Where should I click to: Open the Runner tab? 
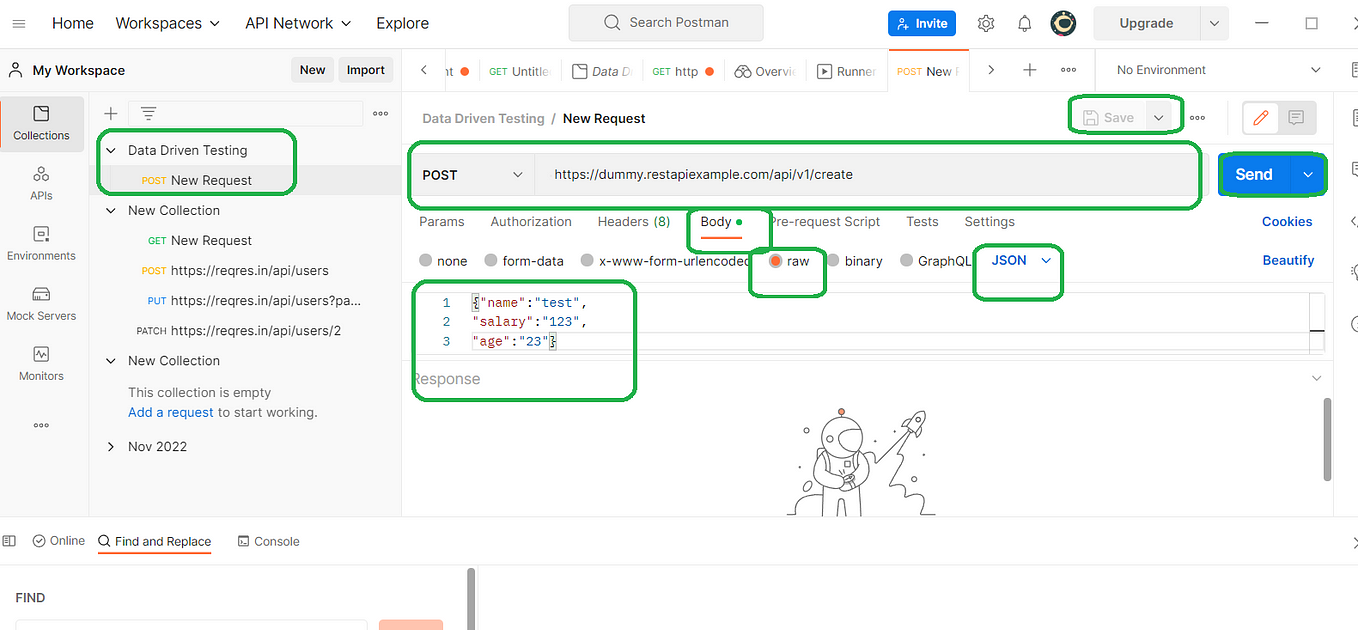pyautogui.click(x=846, y=71)
